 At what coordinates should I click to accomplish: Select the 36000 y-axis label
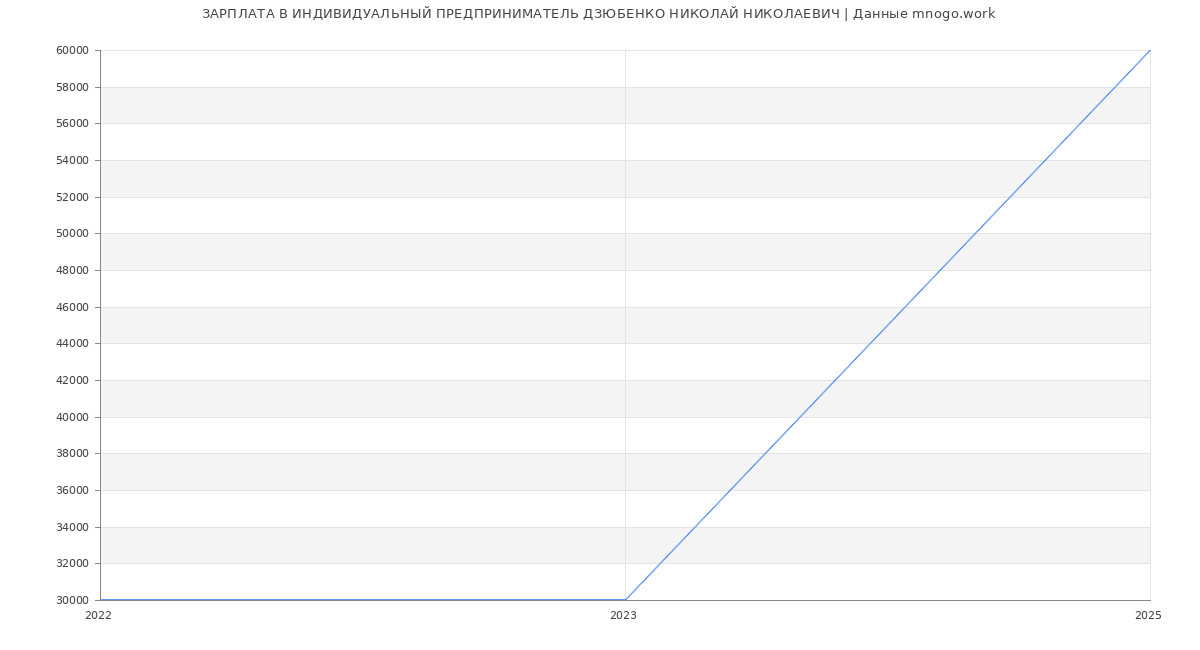coord(72,491)
